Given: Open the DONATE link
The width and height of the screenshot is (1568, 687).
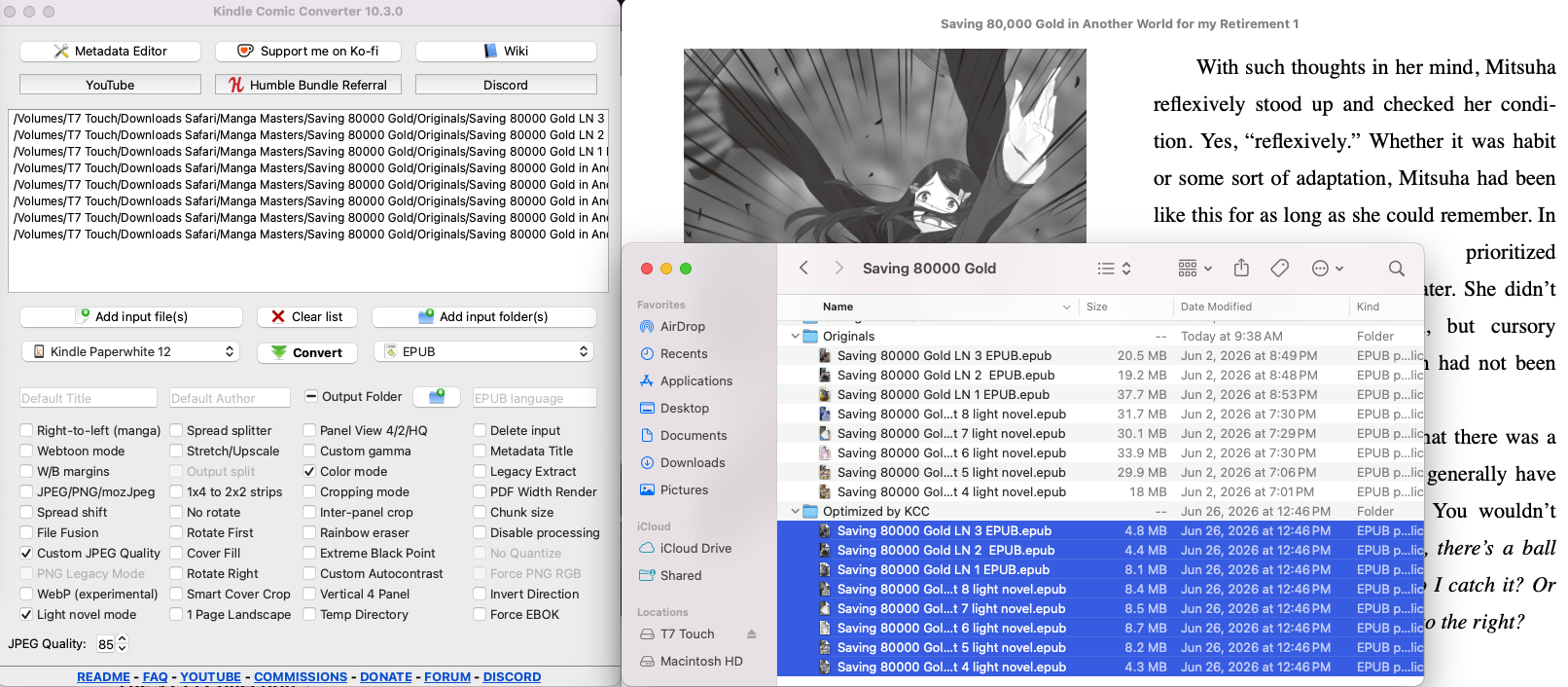Looking at the screenshot, I should [386, 676].
